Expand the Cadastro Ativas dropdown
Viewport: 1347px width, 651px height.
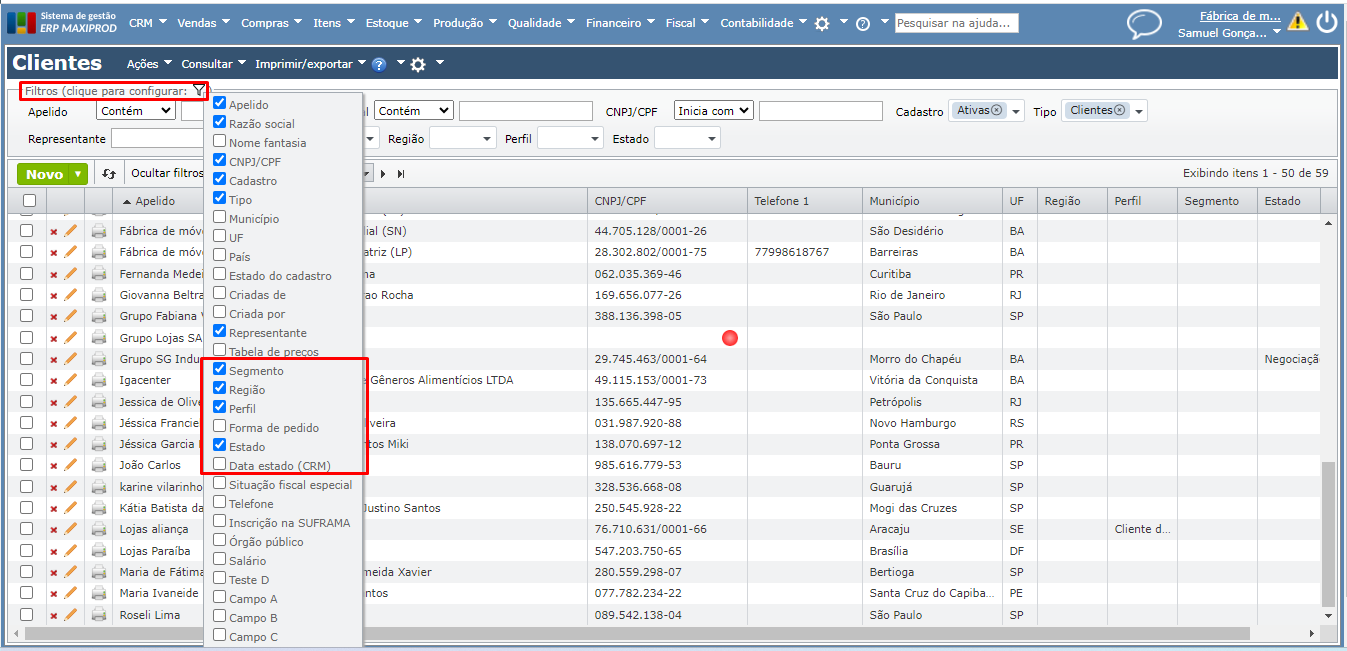(1017, 111)
